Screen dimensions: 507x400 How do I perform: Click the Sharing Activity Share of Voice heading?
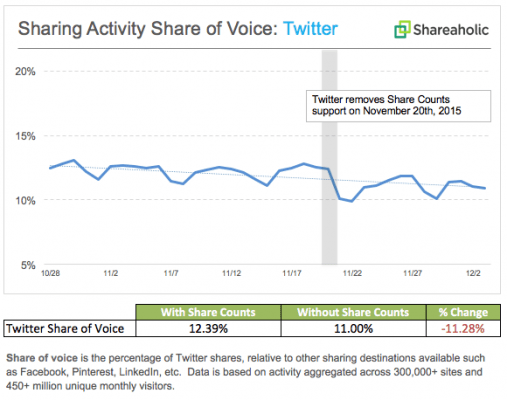[x=178, y=29]
